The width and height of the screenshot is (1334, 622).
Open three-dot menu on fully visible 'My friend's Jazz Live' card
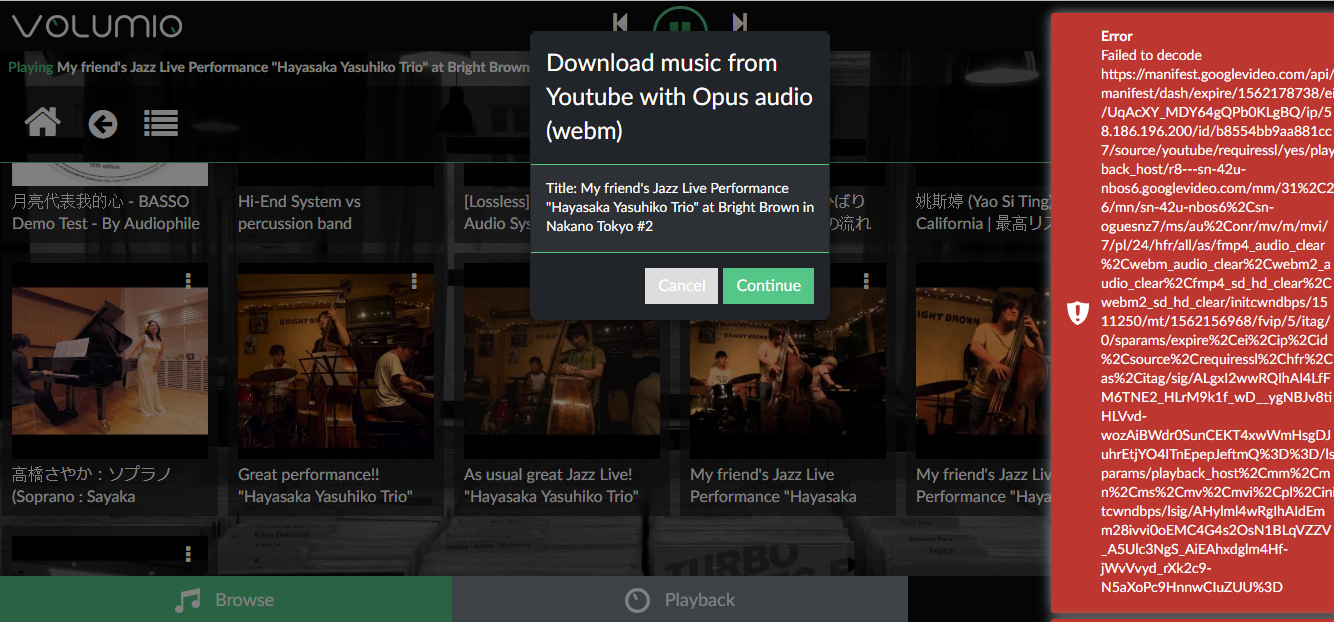tap(866, 280)
